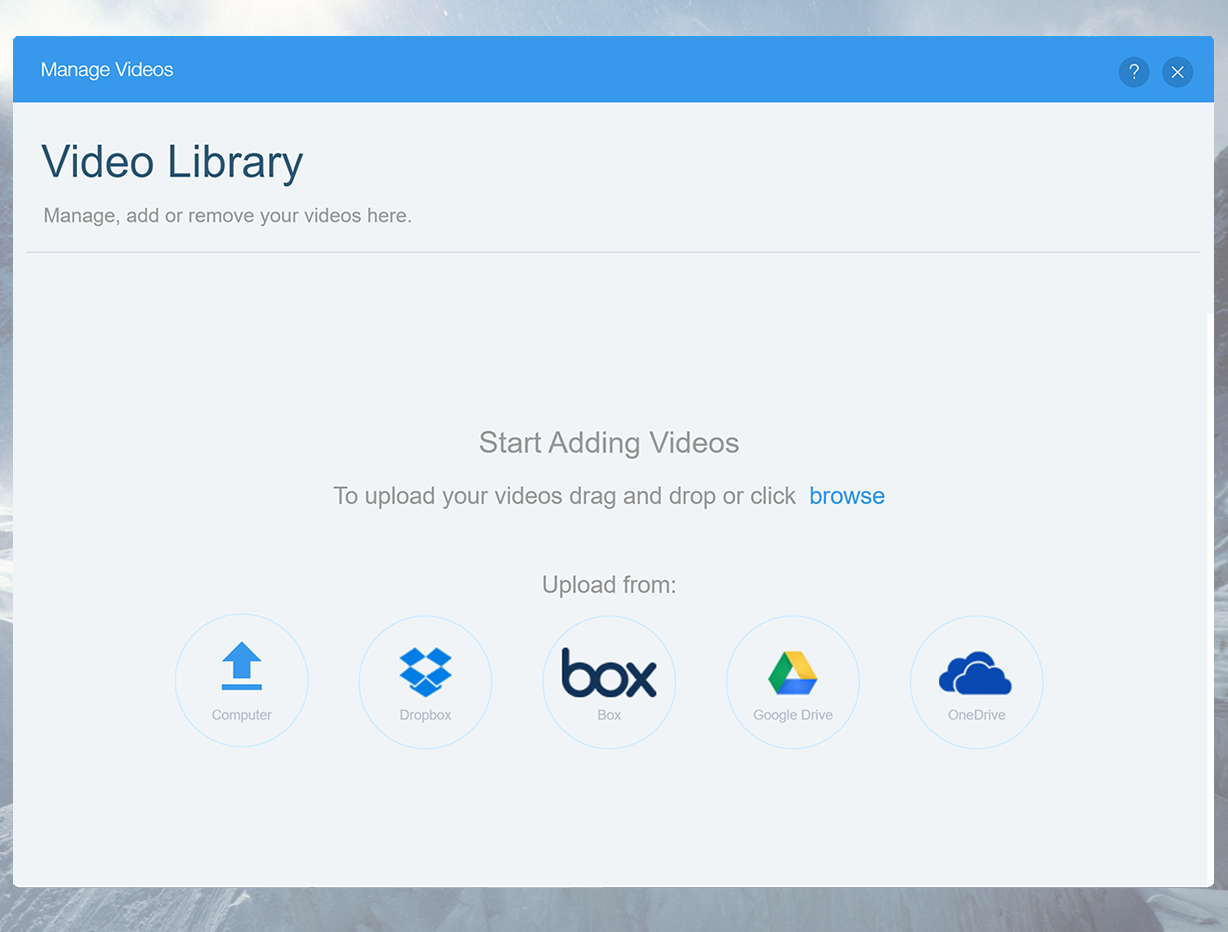The height and width of the screenshot is (932, 1228).
Task: Pick OneDrive as upload source
Action: tap(976, 681)
